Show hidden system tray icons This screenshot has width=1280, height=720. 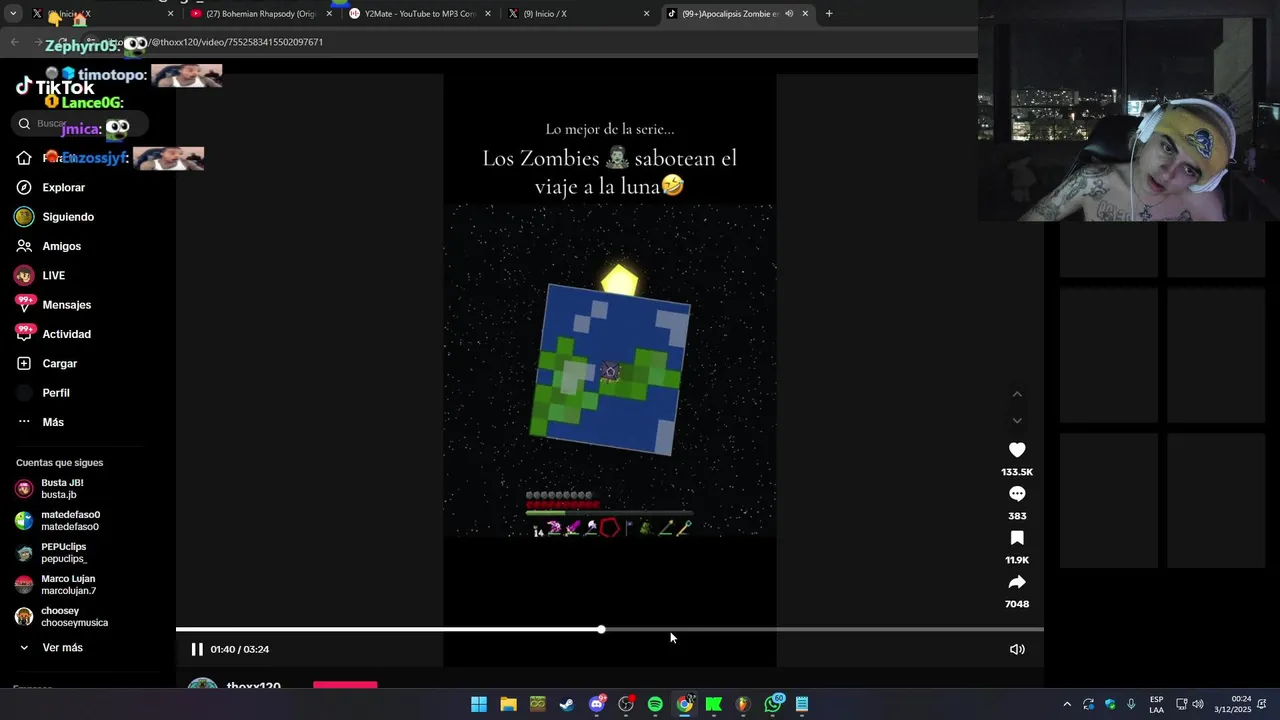tap(1067, 704)
